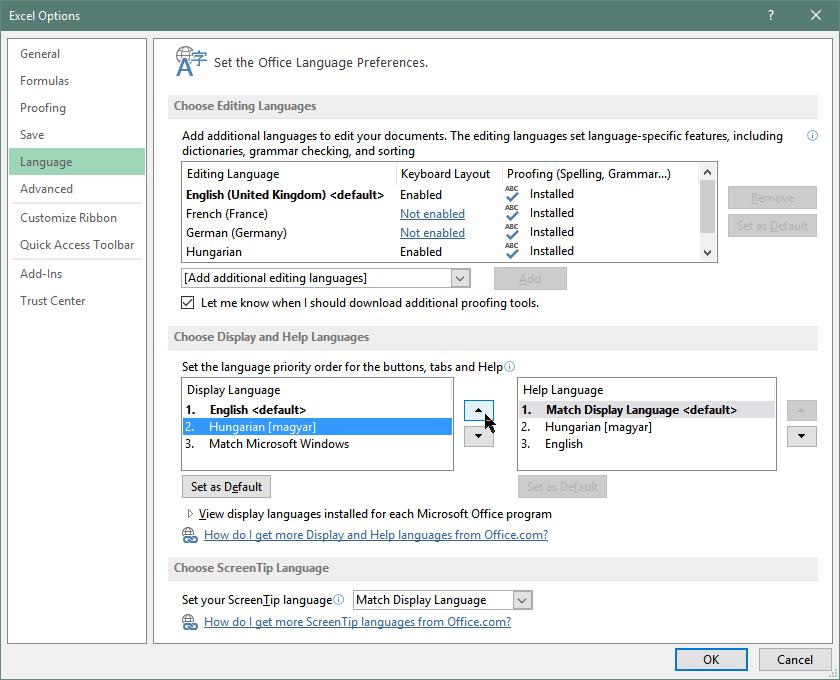Viewport: 840px width, 680px height.
Task: Select 'Hungarian [magyar]' in Display Language list
Action: coord(318,427)
